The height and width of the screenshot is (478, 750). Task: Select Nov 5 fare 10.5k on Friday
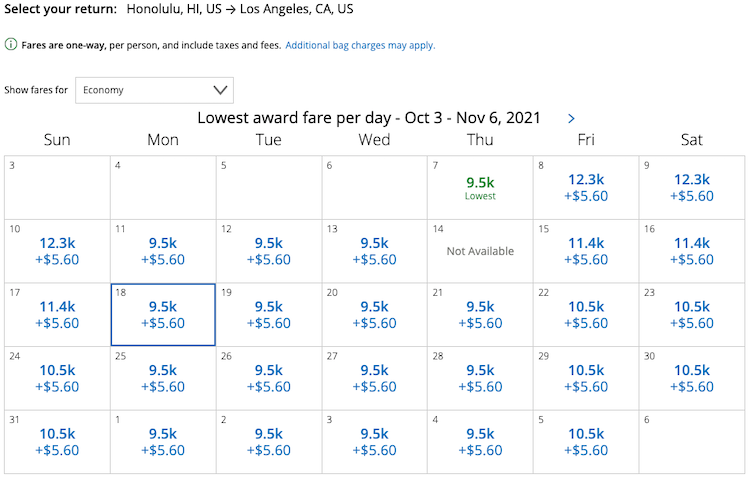tap(586, 442)
